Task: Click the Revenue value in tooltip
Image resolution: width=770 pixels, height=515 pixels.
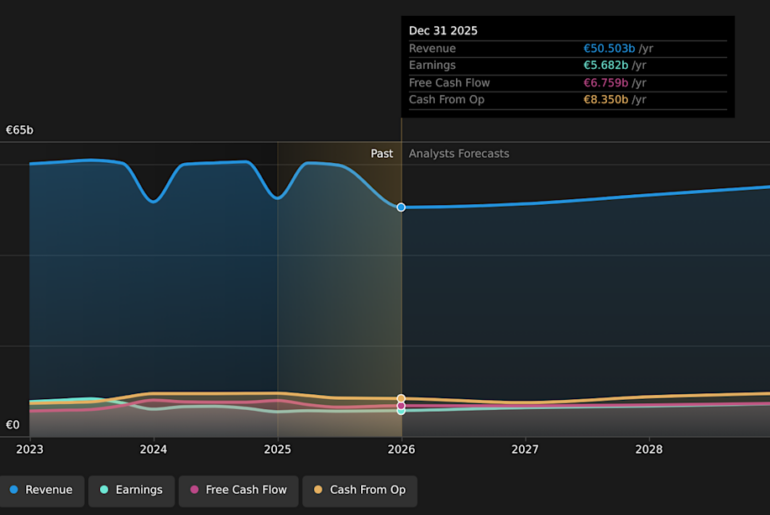Action: (x=609, y=49)
